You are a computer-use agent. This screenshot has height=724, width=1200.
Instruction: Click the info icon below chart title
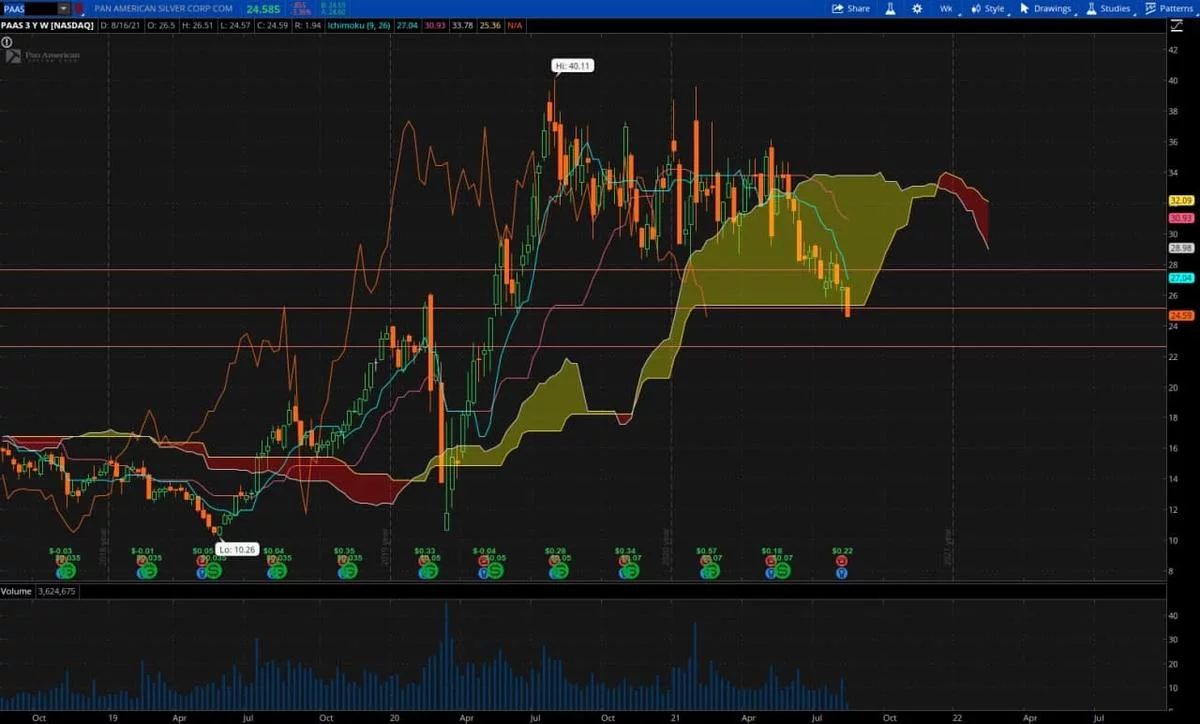pyautogui.click(x=8, y=42)
